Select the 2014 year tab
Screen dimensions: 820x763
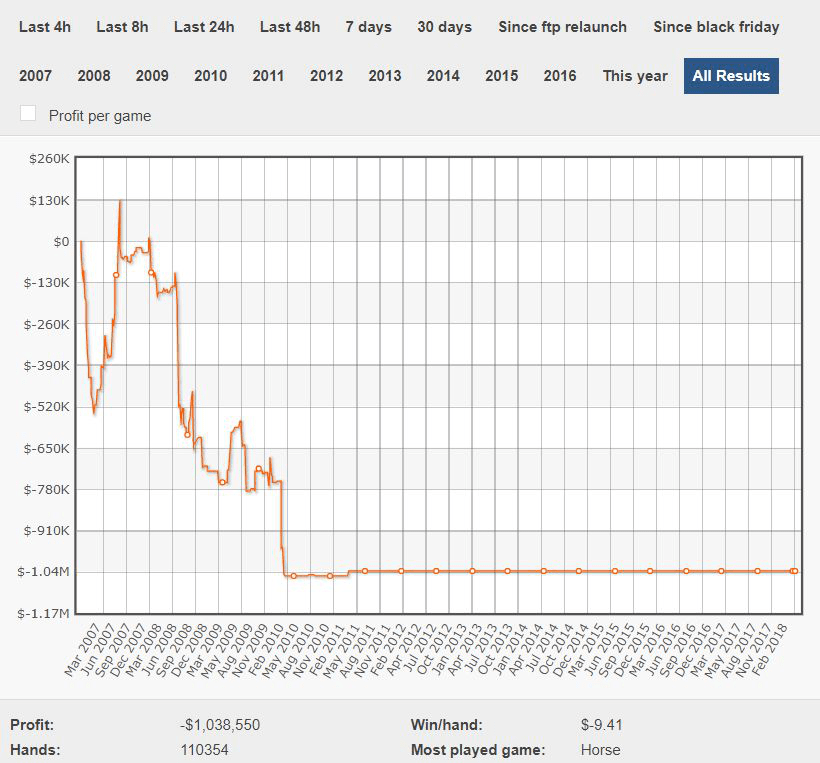point(443,76)
